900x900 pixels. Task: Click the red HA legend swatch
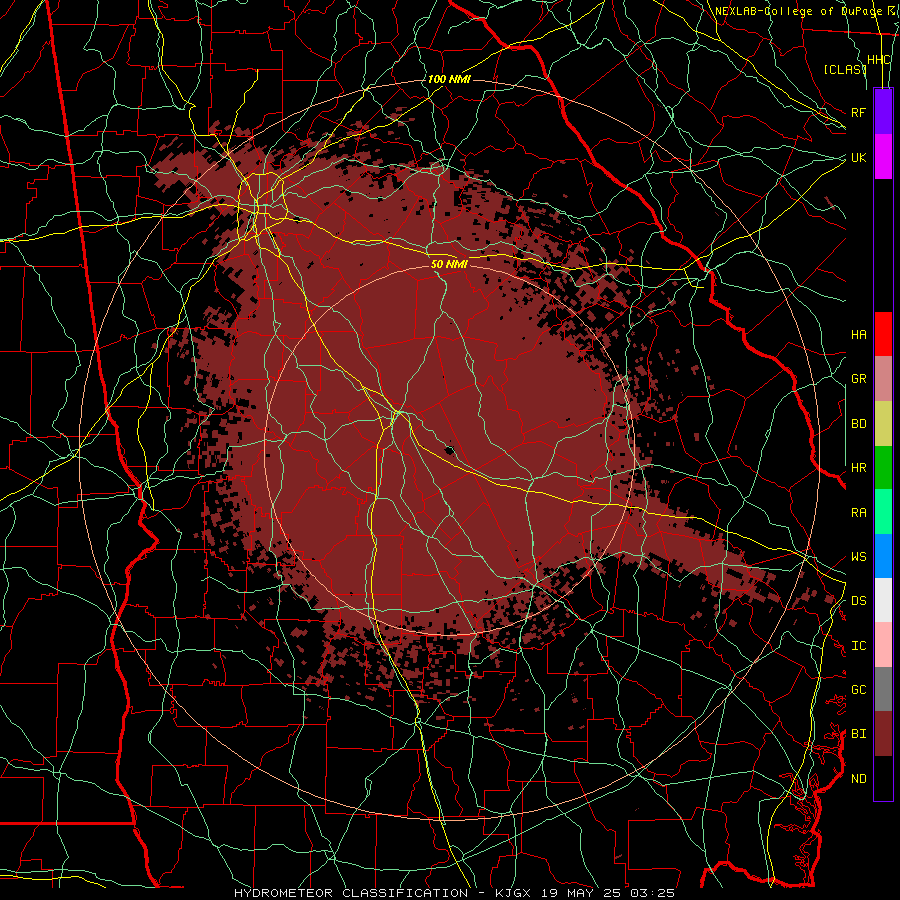pyautogui.click(x=883, y=334)
